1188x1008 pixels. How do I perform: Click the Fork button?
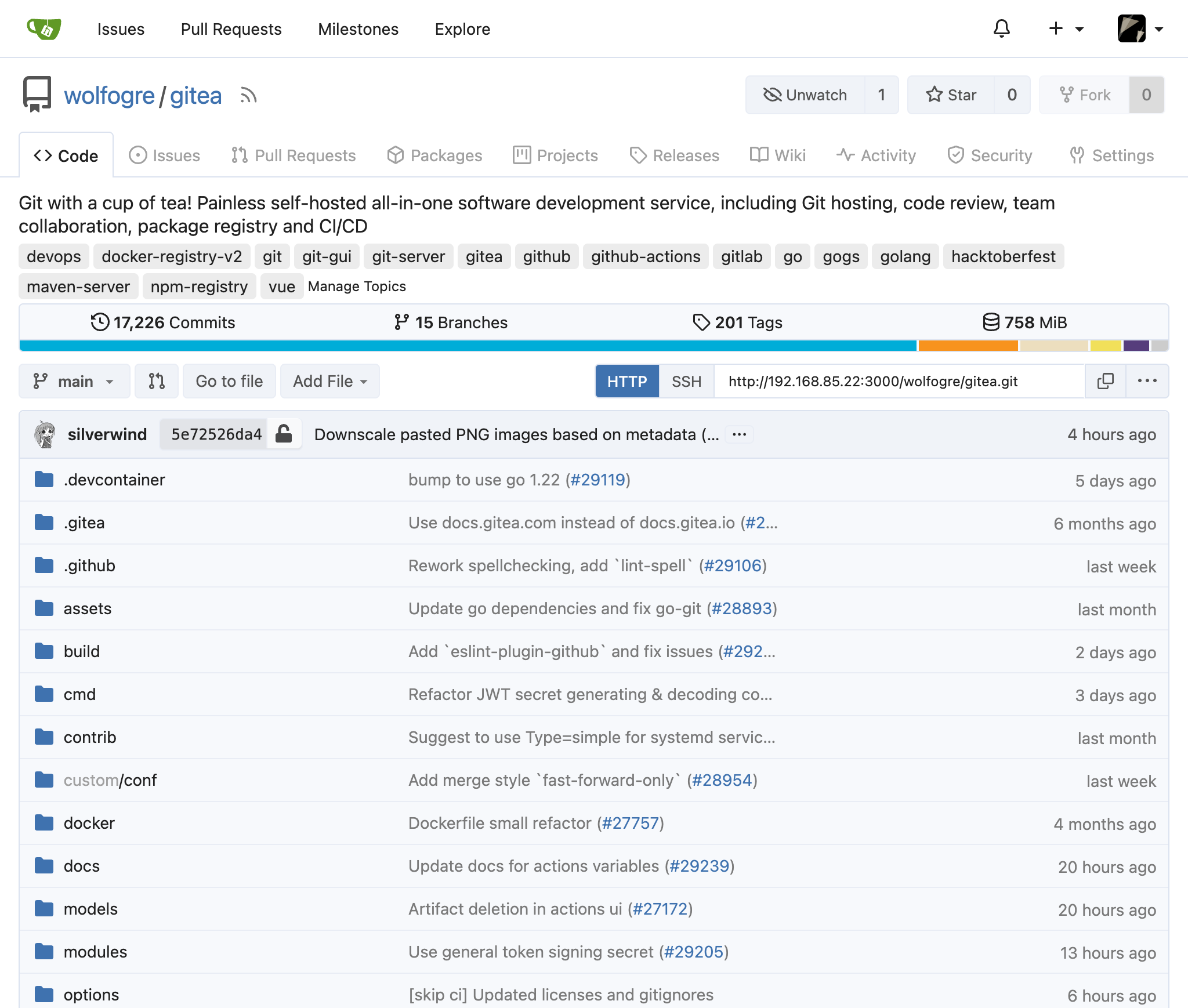[1085, 95]
